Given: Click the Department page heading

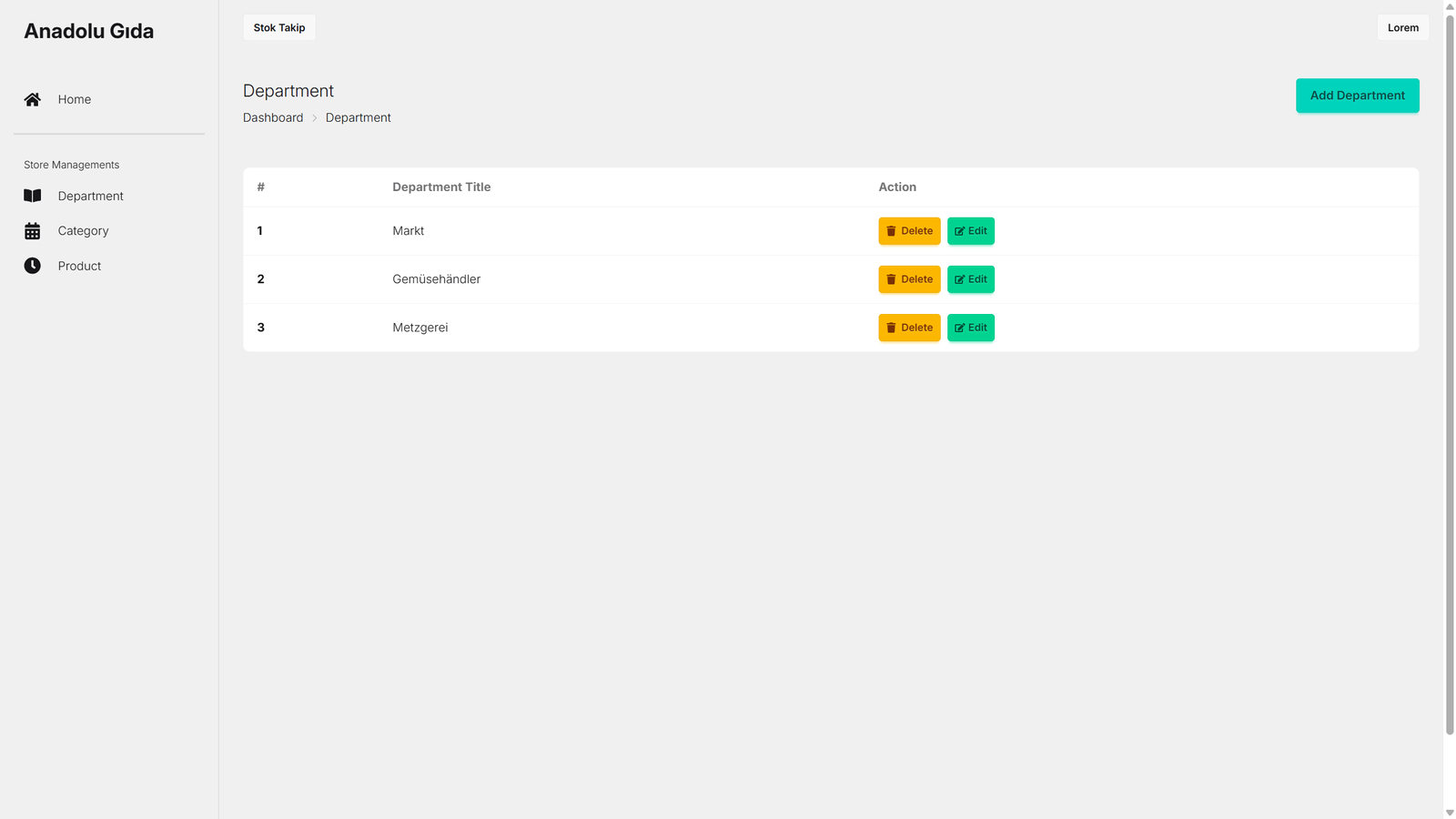Looking at the screenshot, I should [288, 91].
